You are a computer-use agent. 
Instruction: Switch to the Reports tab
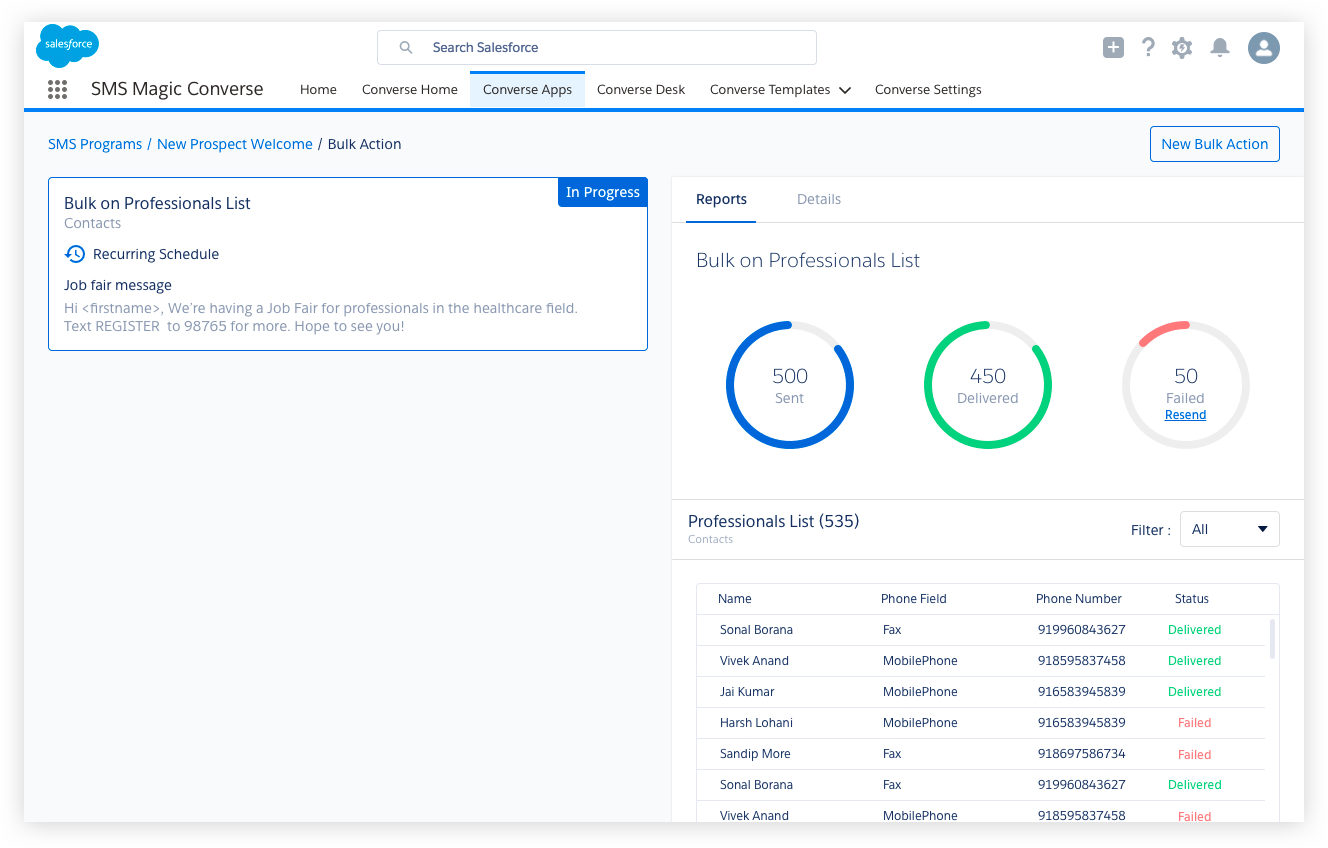click(x=721, y=199)
